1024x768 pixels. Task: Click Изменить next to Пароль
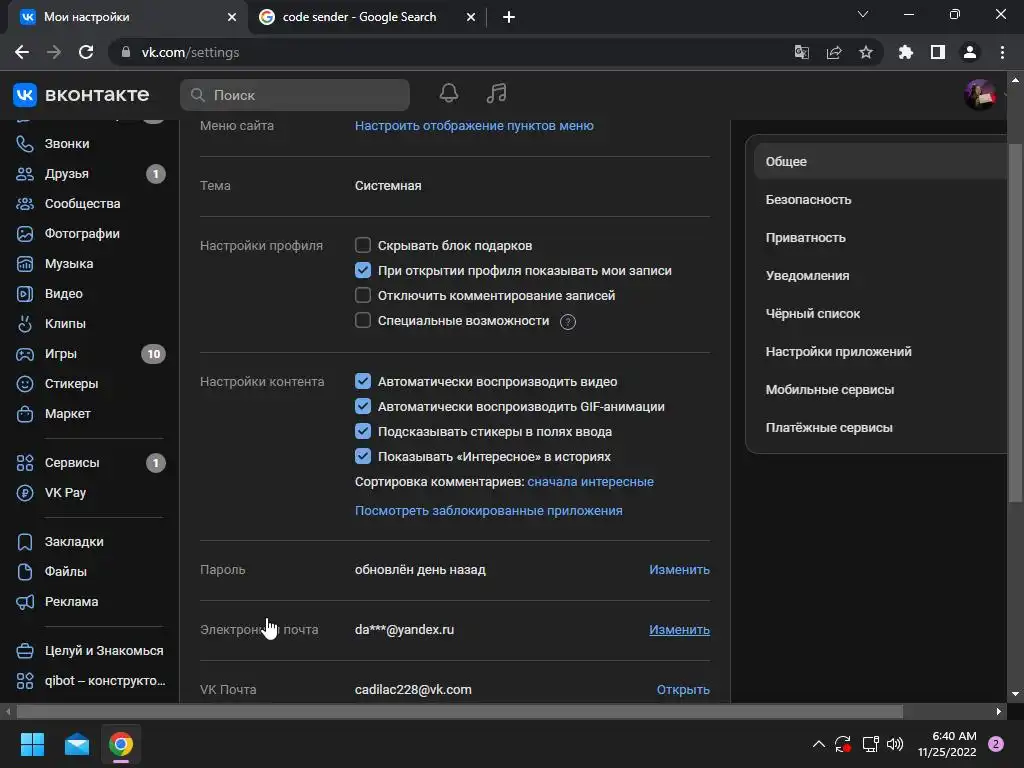click(679, 569)
